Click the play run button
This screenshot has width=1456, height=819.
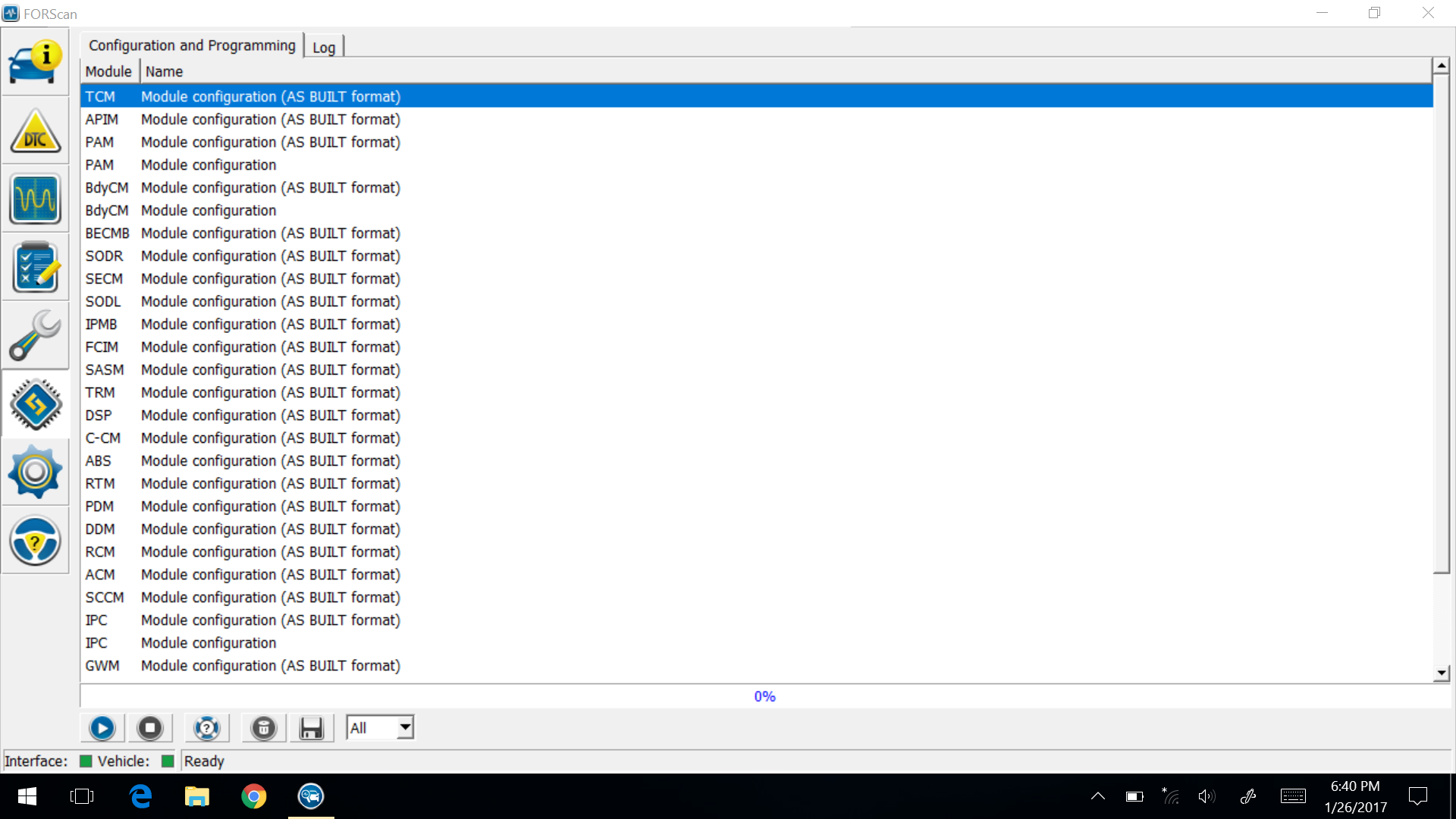(102, 728)
